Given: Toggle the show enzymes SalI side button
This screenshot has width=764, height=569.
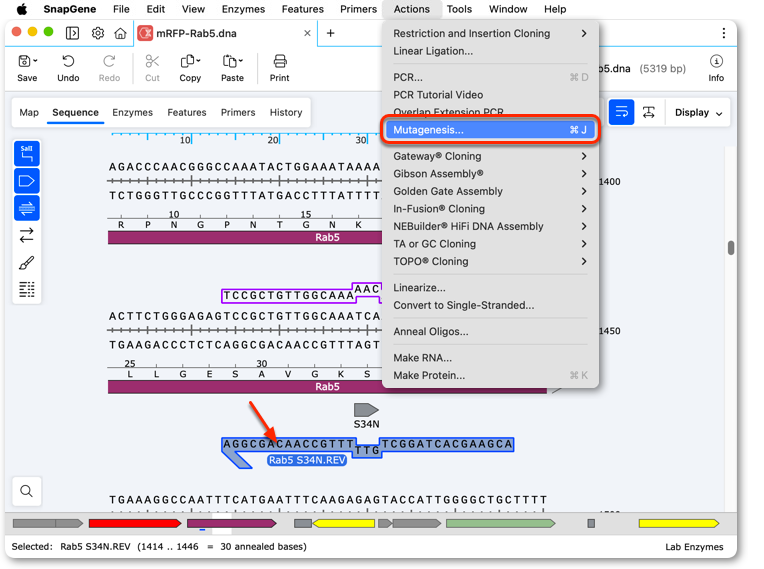Looking at the screenshot, I should [x=27, y=154].
